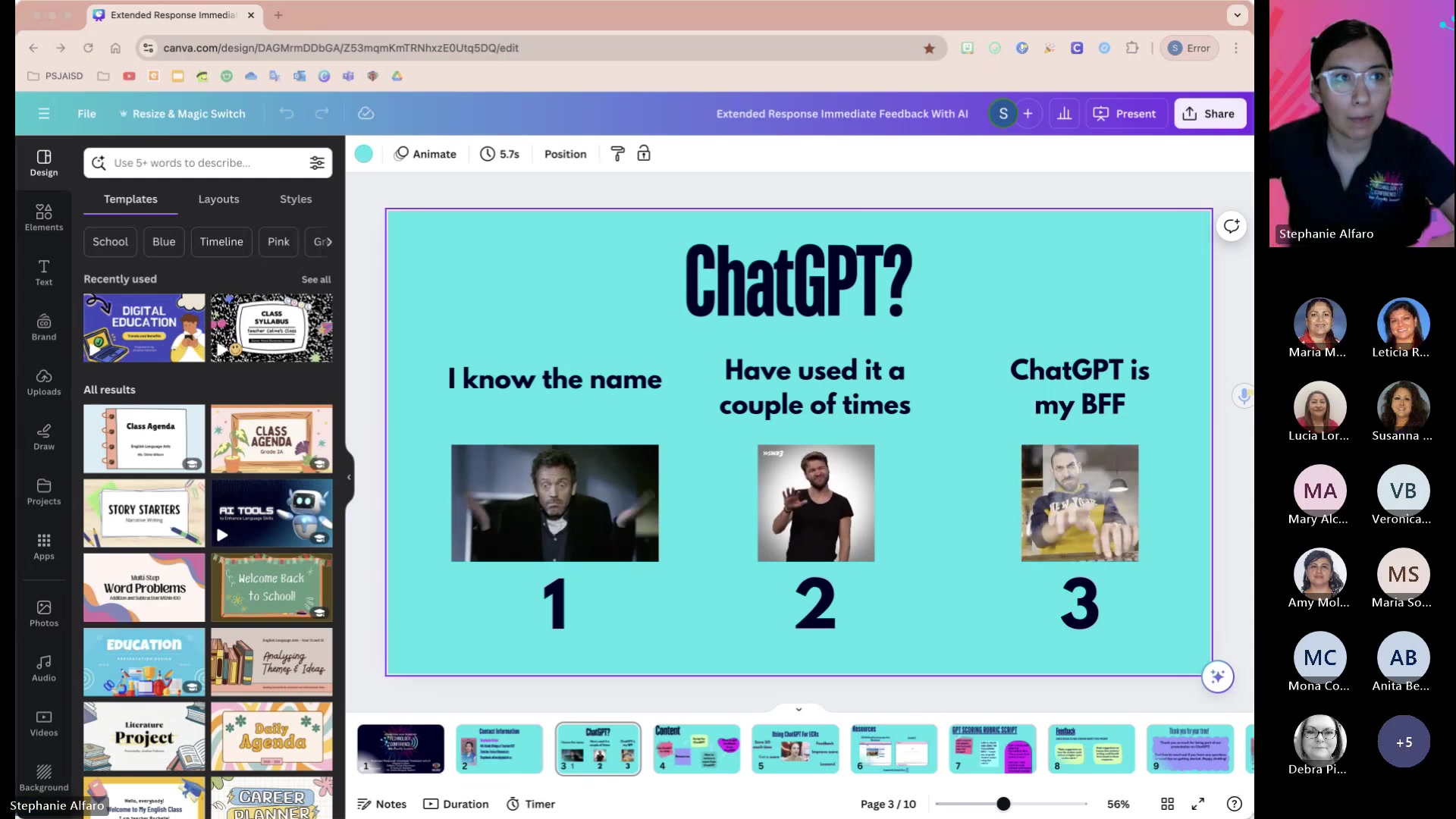Open the Duration control
Screen dimensions: 1456x819
pos(456,804)
